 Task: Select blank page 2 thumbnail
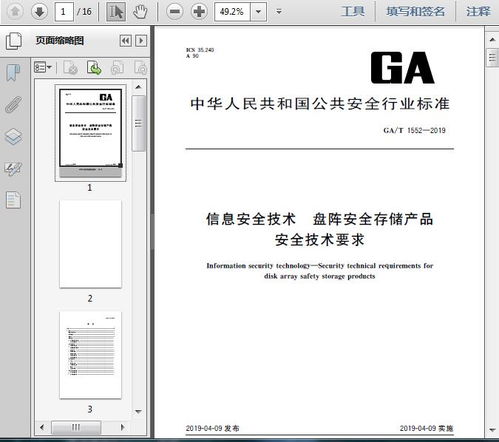coord(90,244)
